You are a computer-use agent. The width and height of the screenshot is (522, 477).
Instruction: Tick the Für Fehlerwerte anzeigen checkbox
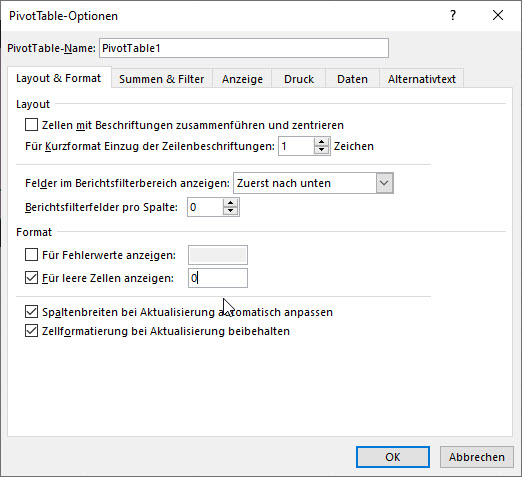pos(31,255)
